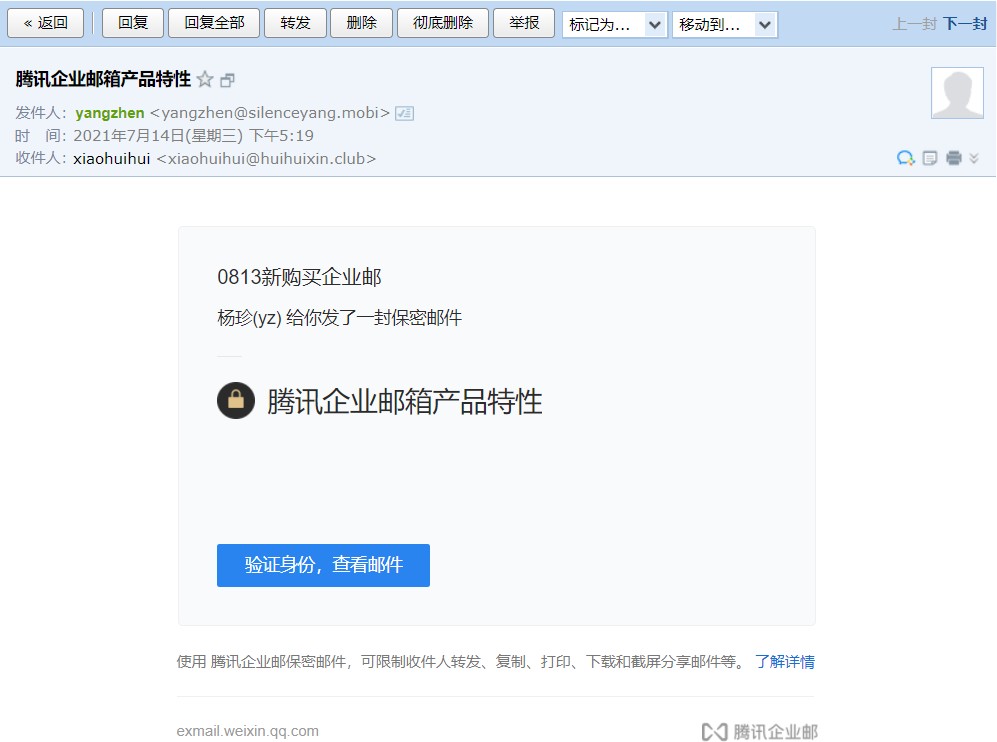
Task: Click the sender avatar thumbnail
Action: pyautogui.click(x=958, y=93)
